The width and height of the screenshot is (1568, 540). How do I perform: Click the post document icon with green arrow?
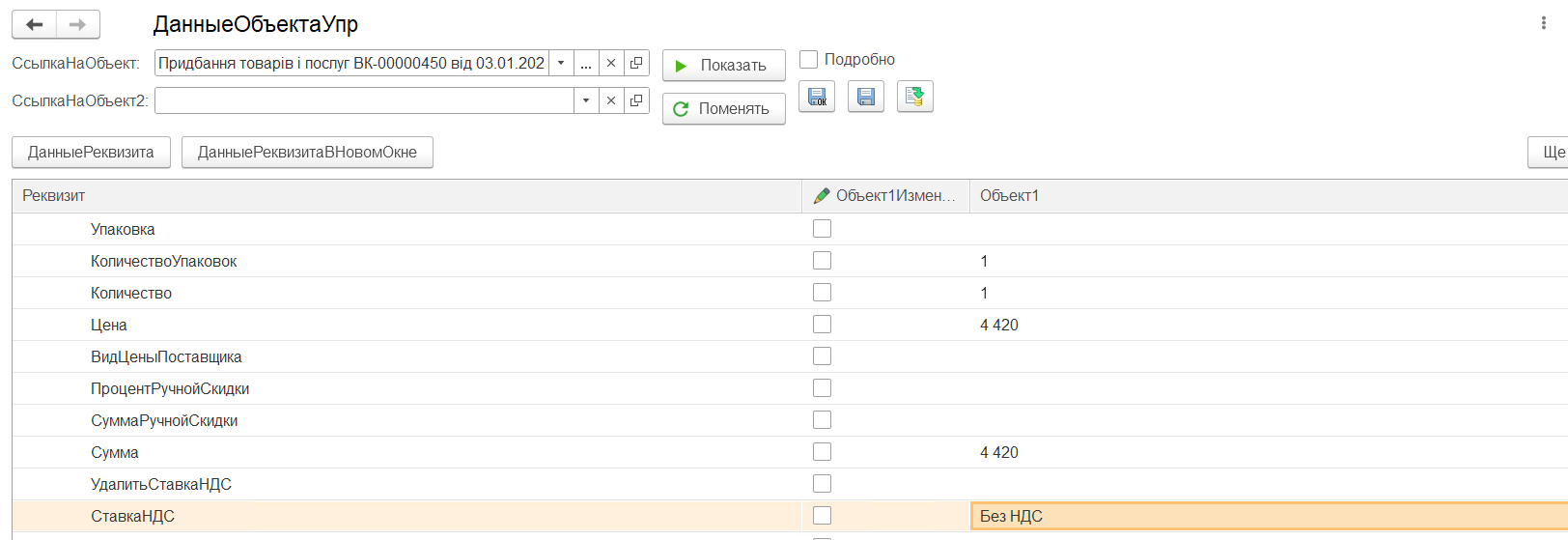914,97
